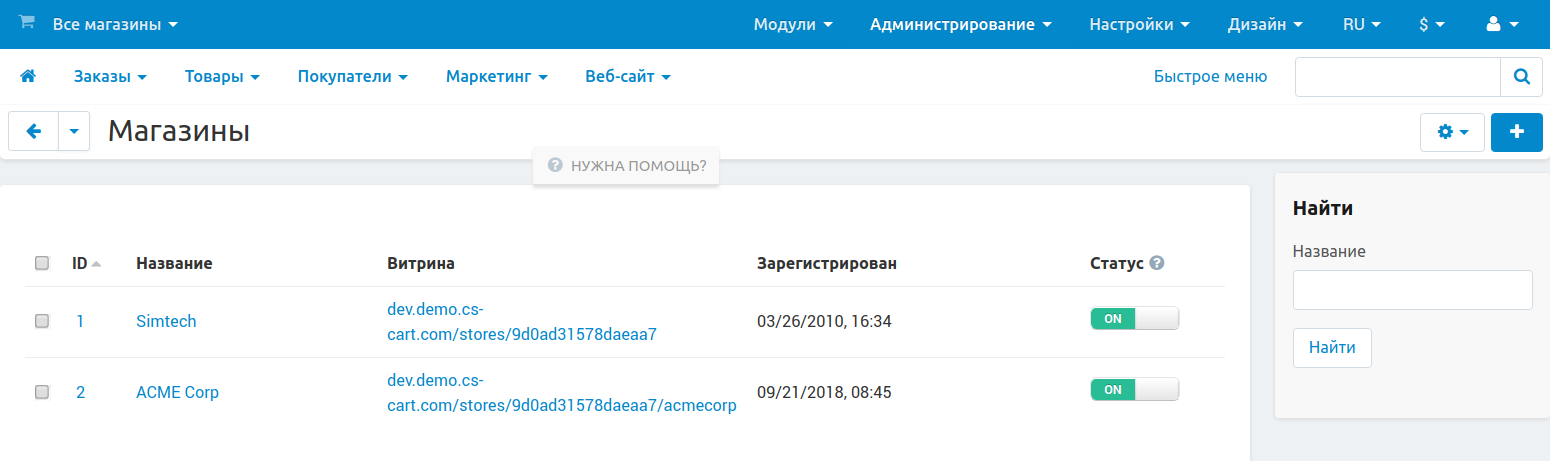Open the Маркетинг menu
The image size is (1550, 461).
(x=496, y=76)
